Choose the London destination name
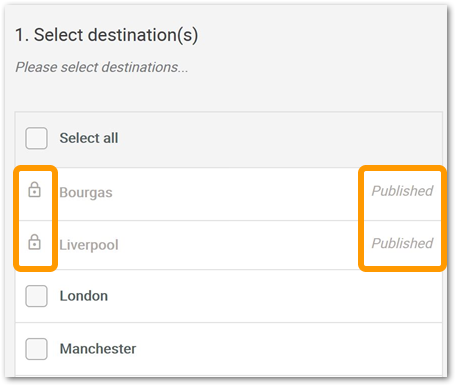 (84, 296)
